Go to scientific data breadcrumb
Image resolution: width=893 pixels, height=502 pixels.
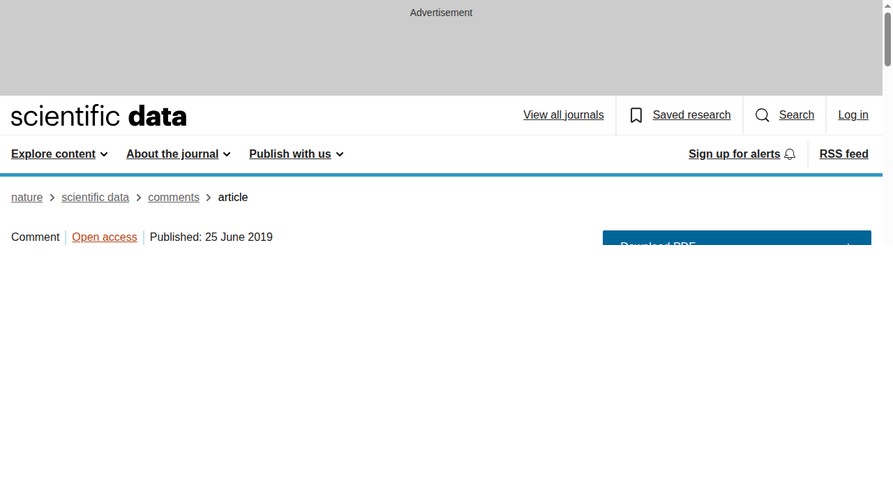tap(95, 197)
